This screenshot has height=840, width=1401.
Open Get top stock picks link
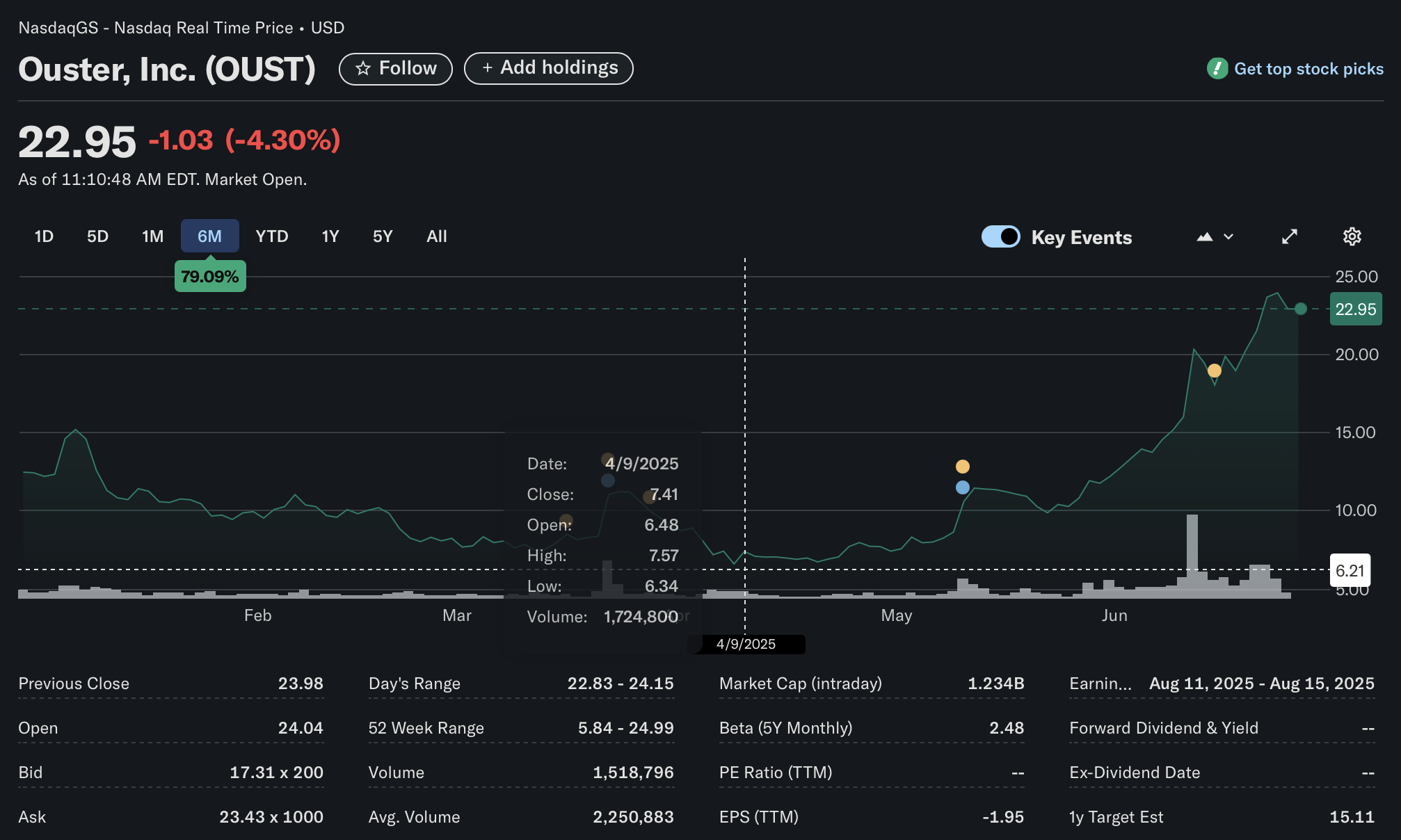point(1308,69)
